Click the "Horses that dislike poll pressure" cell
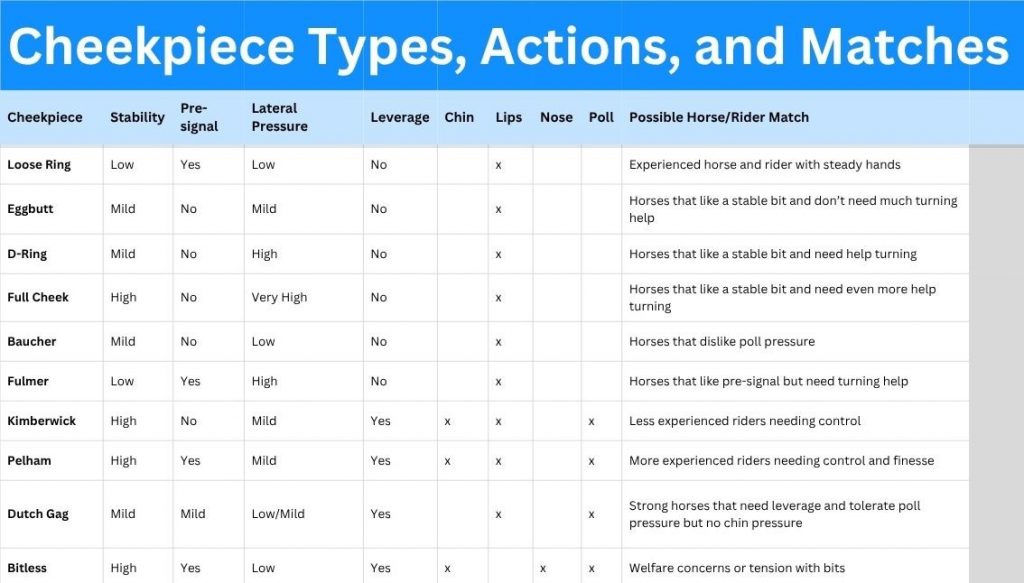This screenshot has height=583, width=1024. click(722, 341)
